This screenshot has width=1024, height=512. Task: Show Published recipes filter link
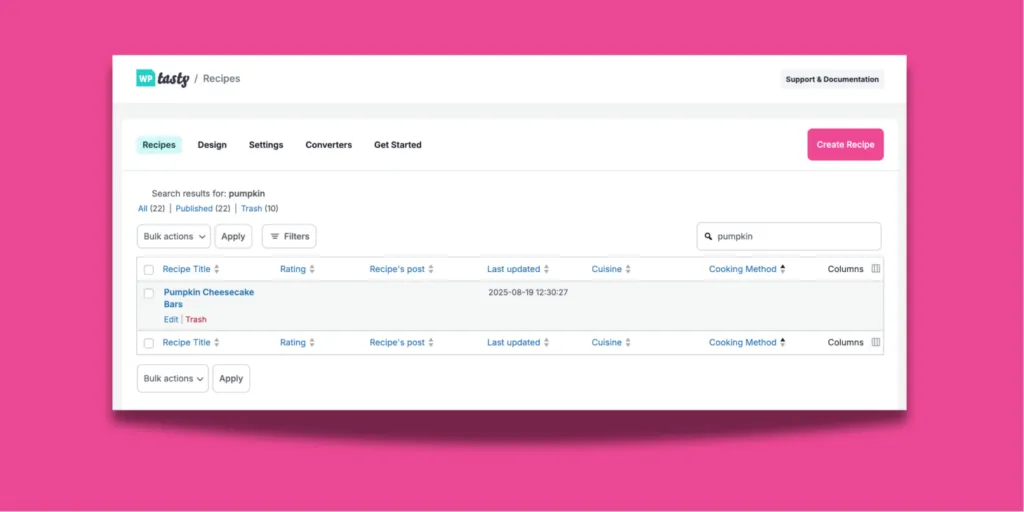[x=194, y=208]
